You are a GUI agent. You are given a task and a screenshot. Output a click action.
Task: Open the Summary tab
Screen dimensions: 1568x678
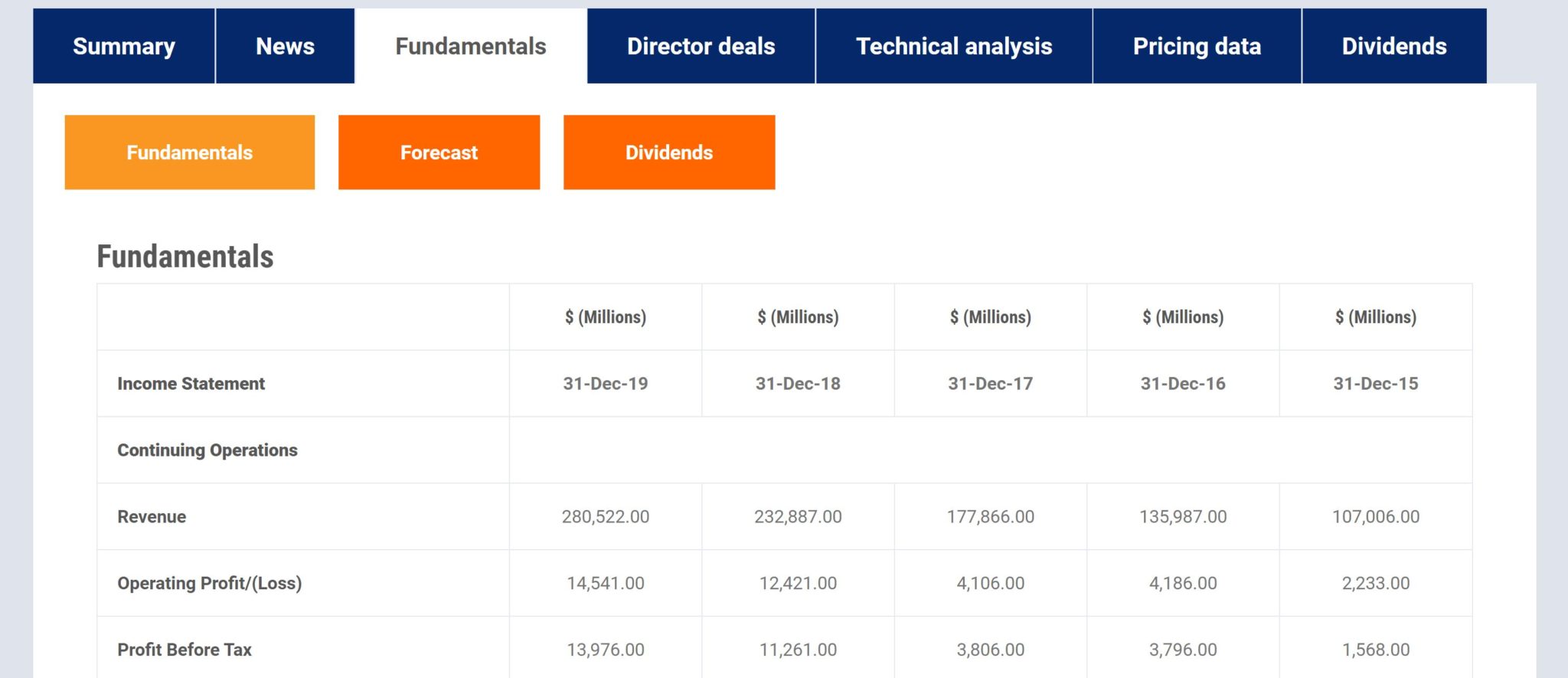(x=123, y=46)
